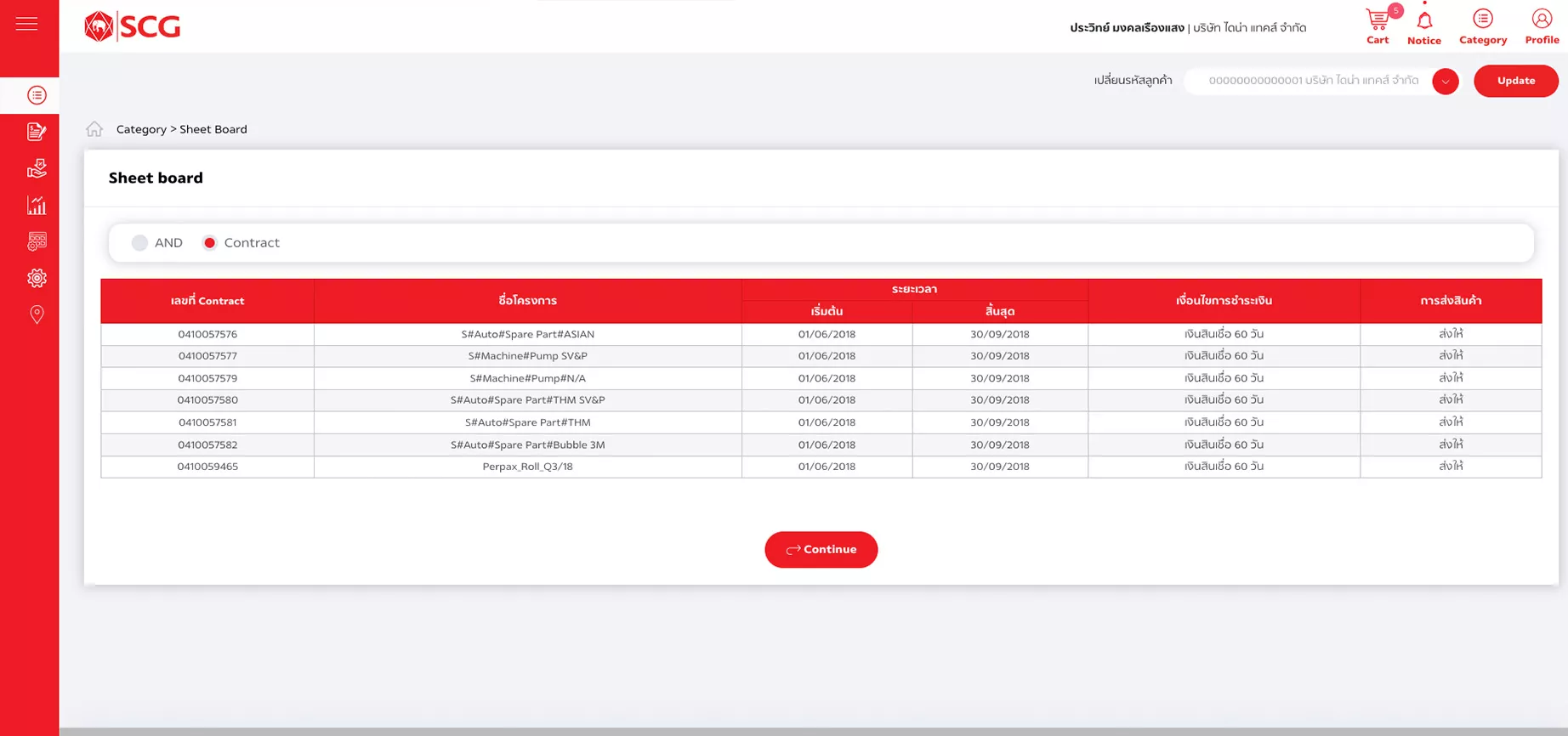
Task: Select project S#Machine#Pump SV&P
Action: pyautogui.click(x=528, y=356)
